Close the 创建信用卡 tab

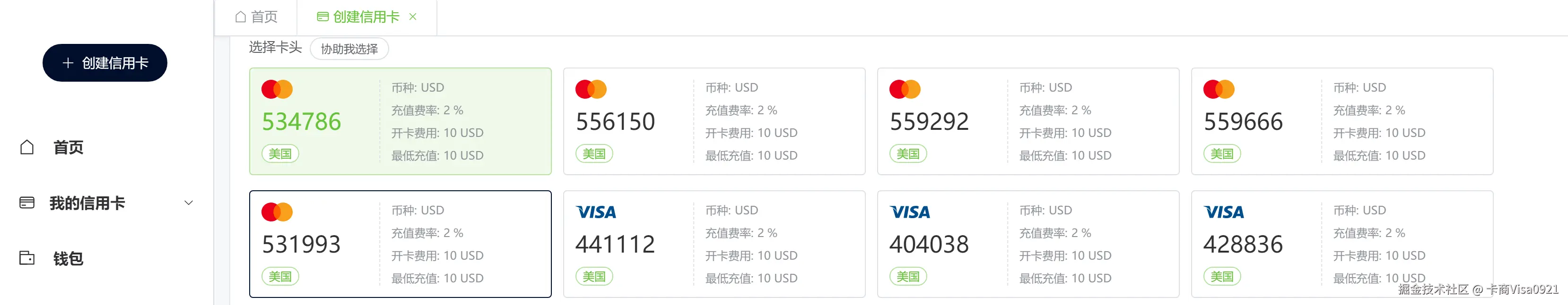[413, 17]
